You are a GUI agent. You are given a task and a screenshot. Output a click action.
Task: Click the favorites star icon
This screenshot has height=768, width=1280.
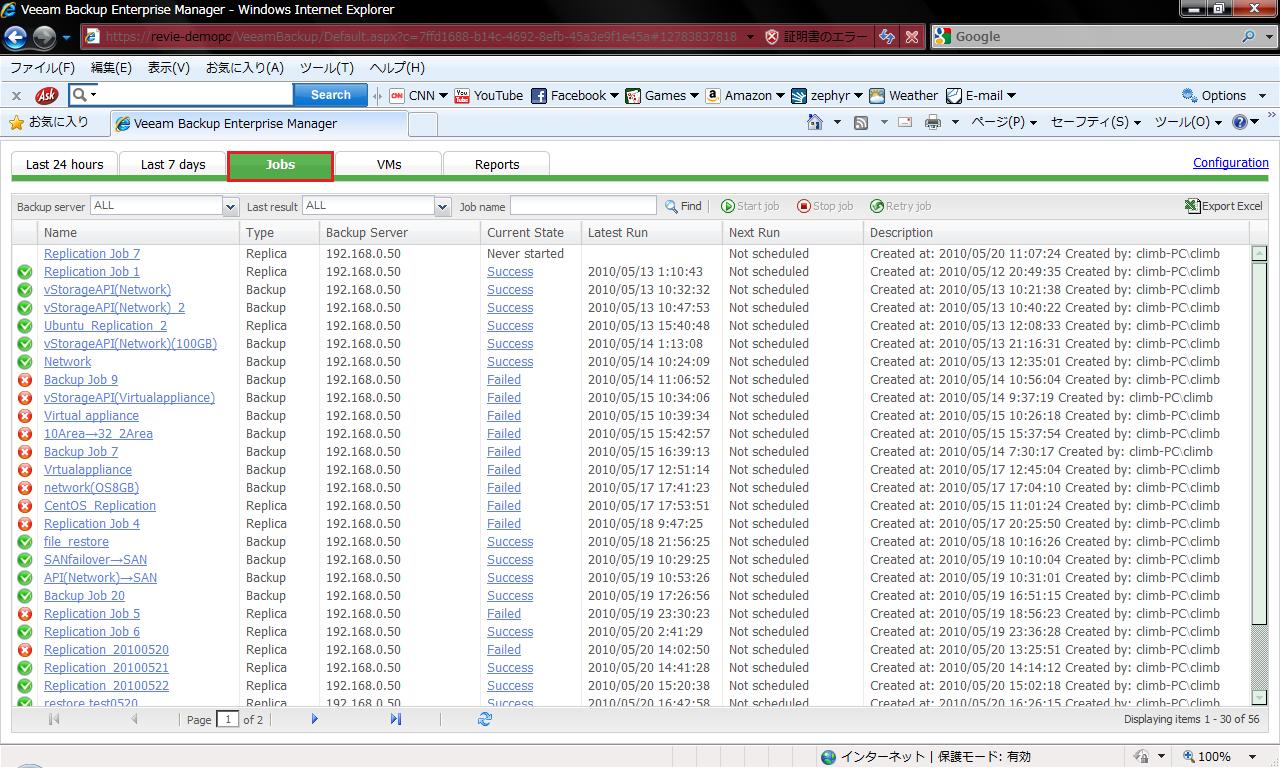coord(16,122)
